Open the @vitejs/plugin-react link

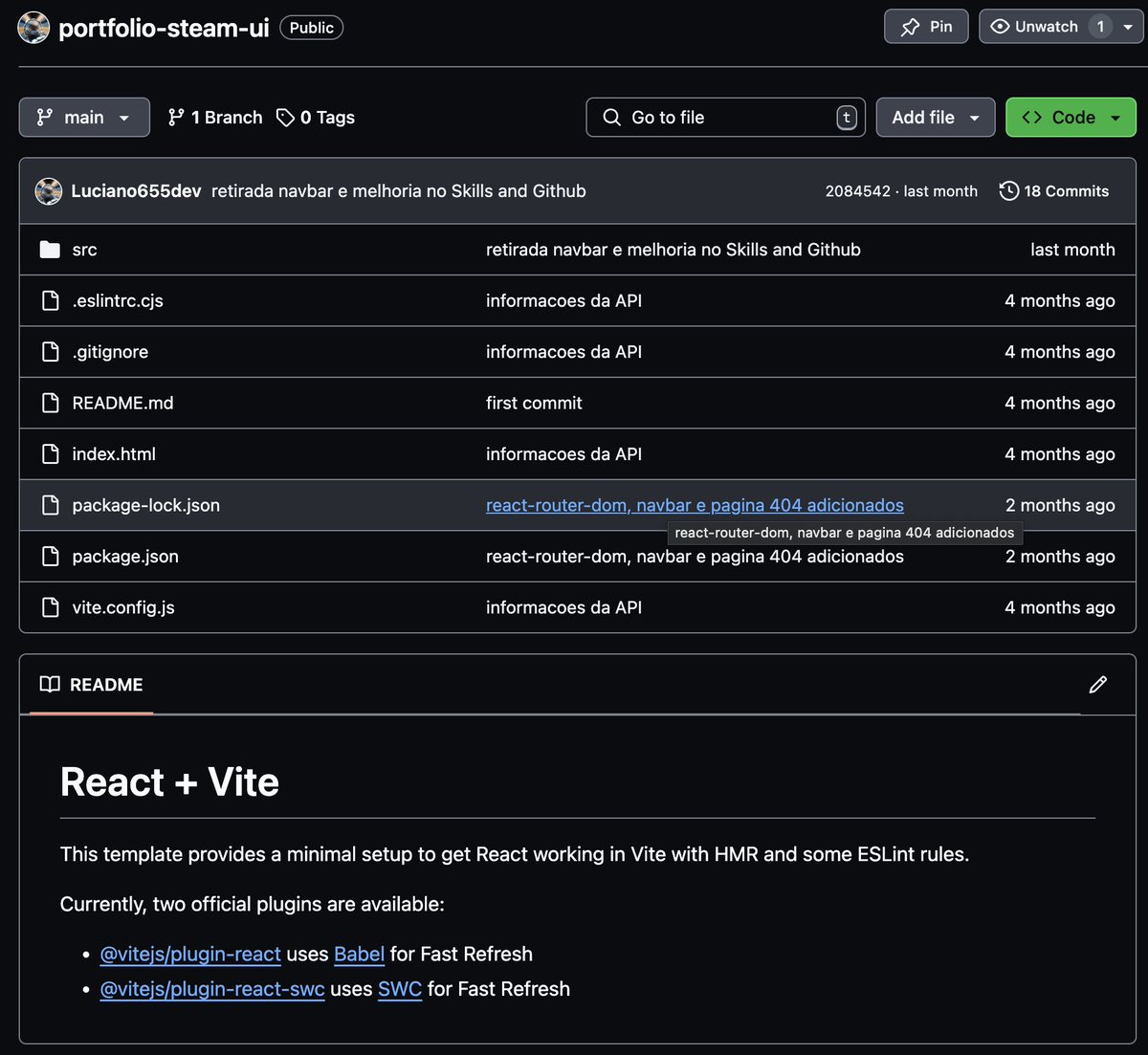(x=190, y=955)
